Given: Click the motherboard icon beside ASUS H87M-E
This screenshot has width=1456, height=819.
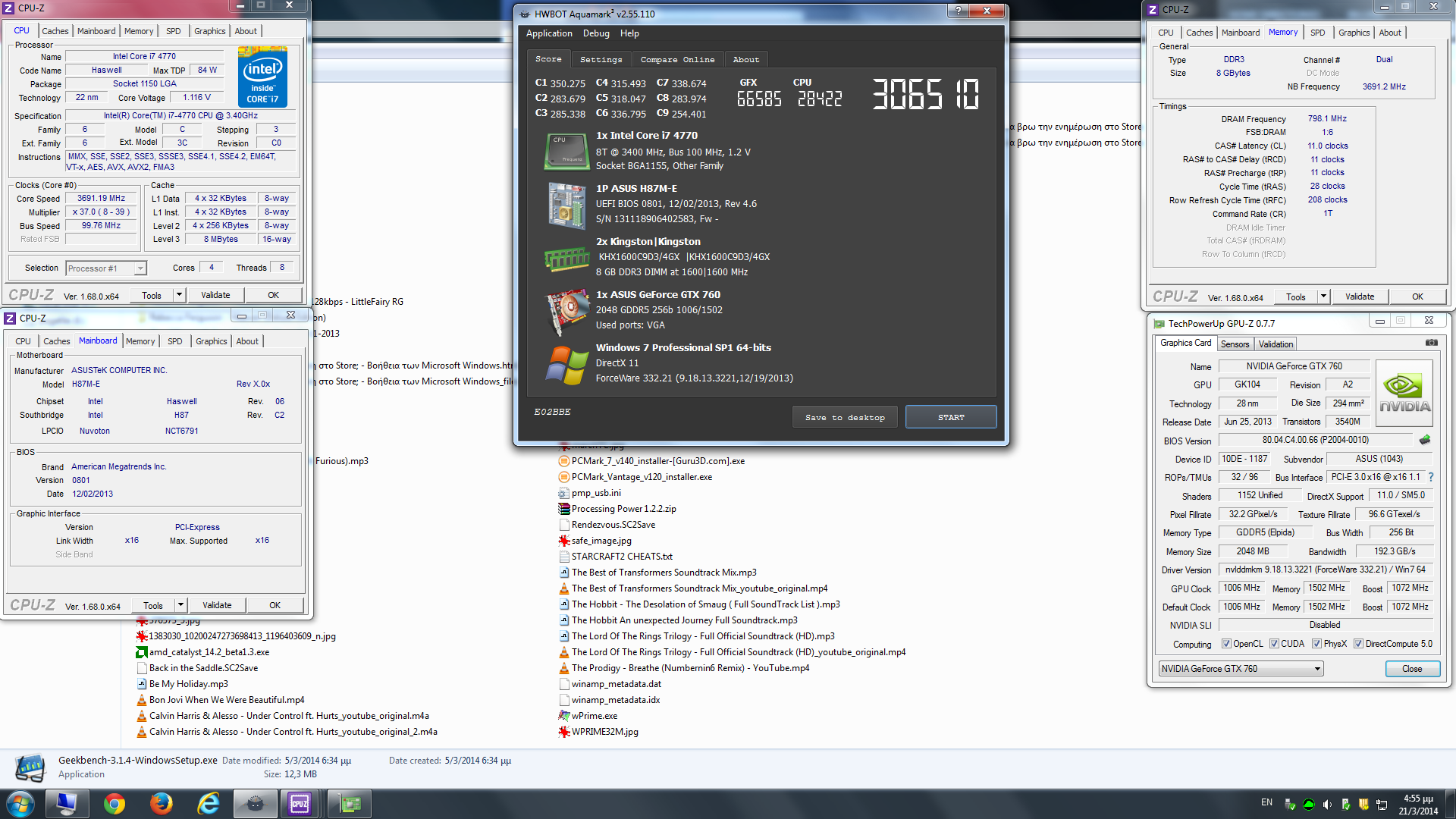Looking at the screenshot, I should 567,205.
